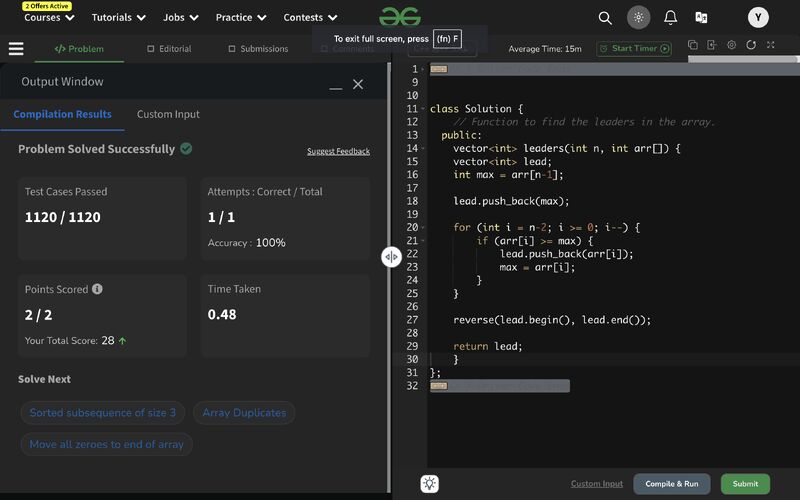Expand the Jobs dropdown
The image size is (800, 500).
point(181,18)
